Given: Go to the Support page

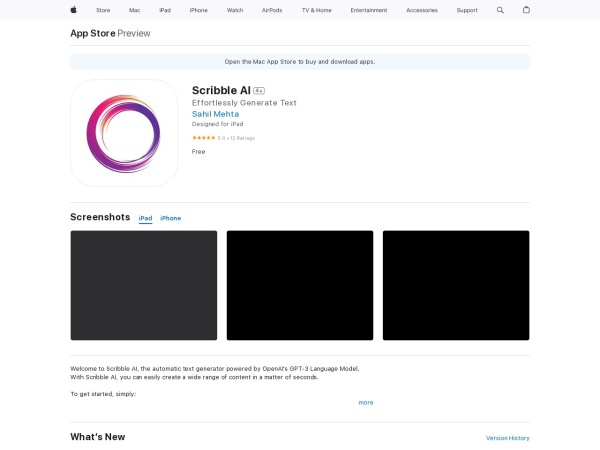Looking at the screenshot, I should [x=467, y=10].
